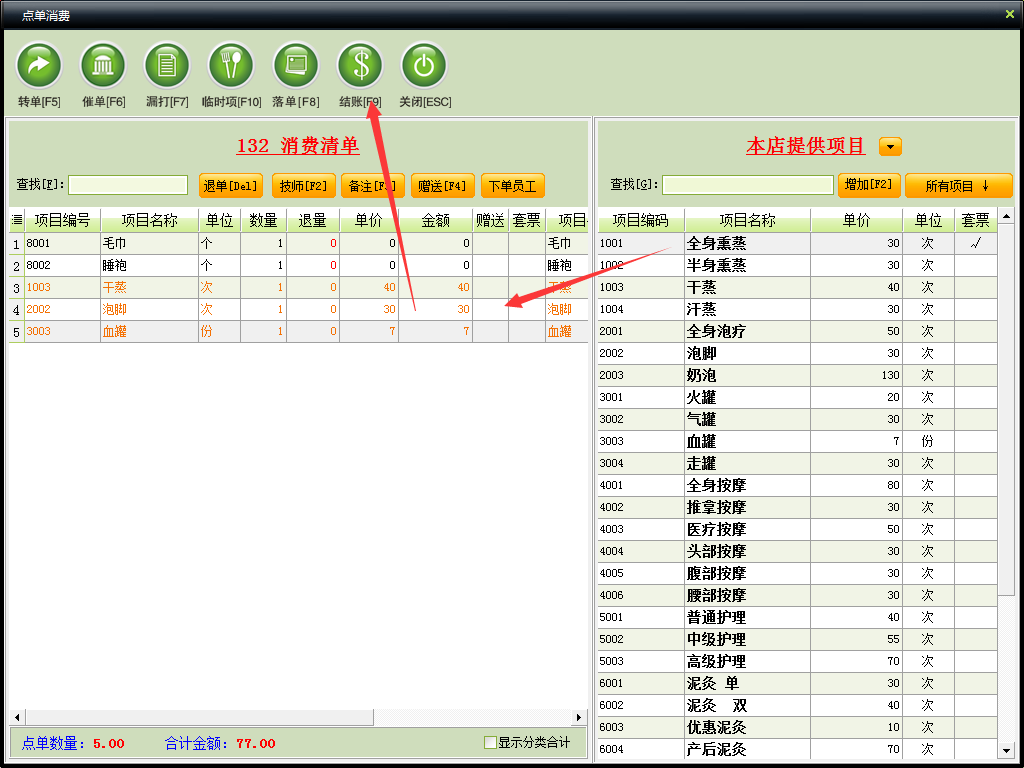
Task: Click the 关闭[ESC] power icon
Action: coord(424,65)
